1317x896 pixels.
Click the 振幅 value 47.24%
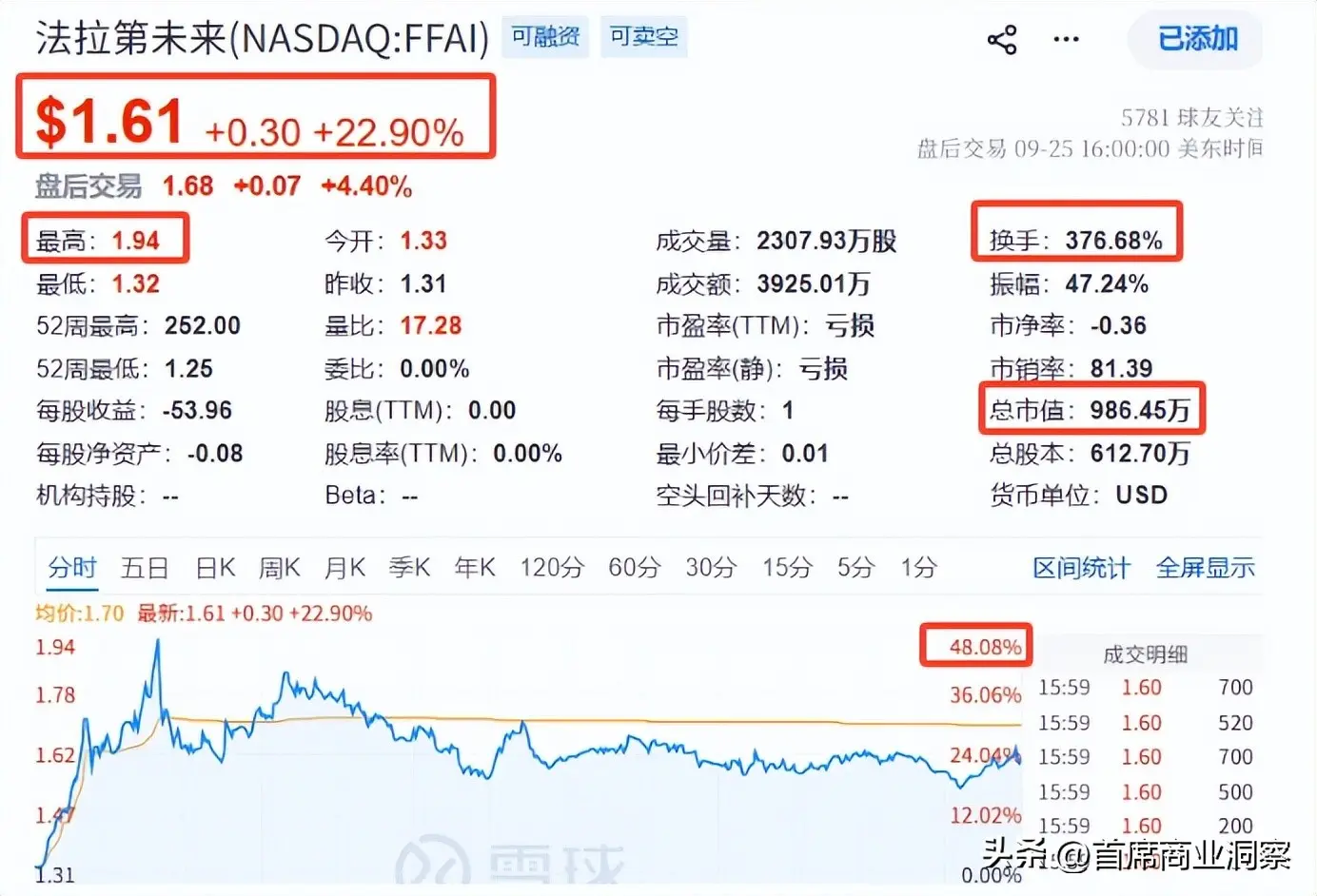tap(1108, 283)
